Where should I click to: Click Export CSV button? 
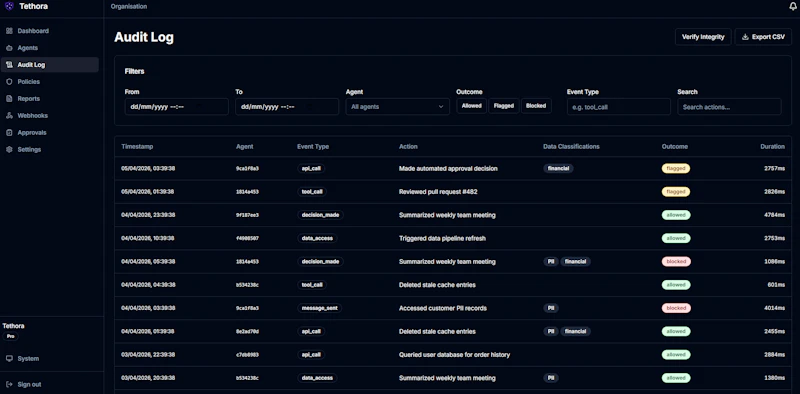(763, 37)
